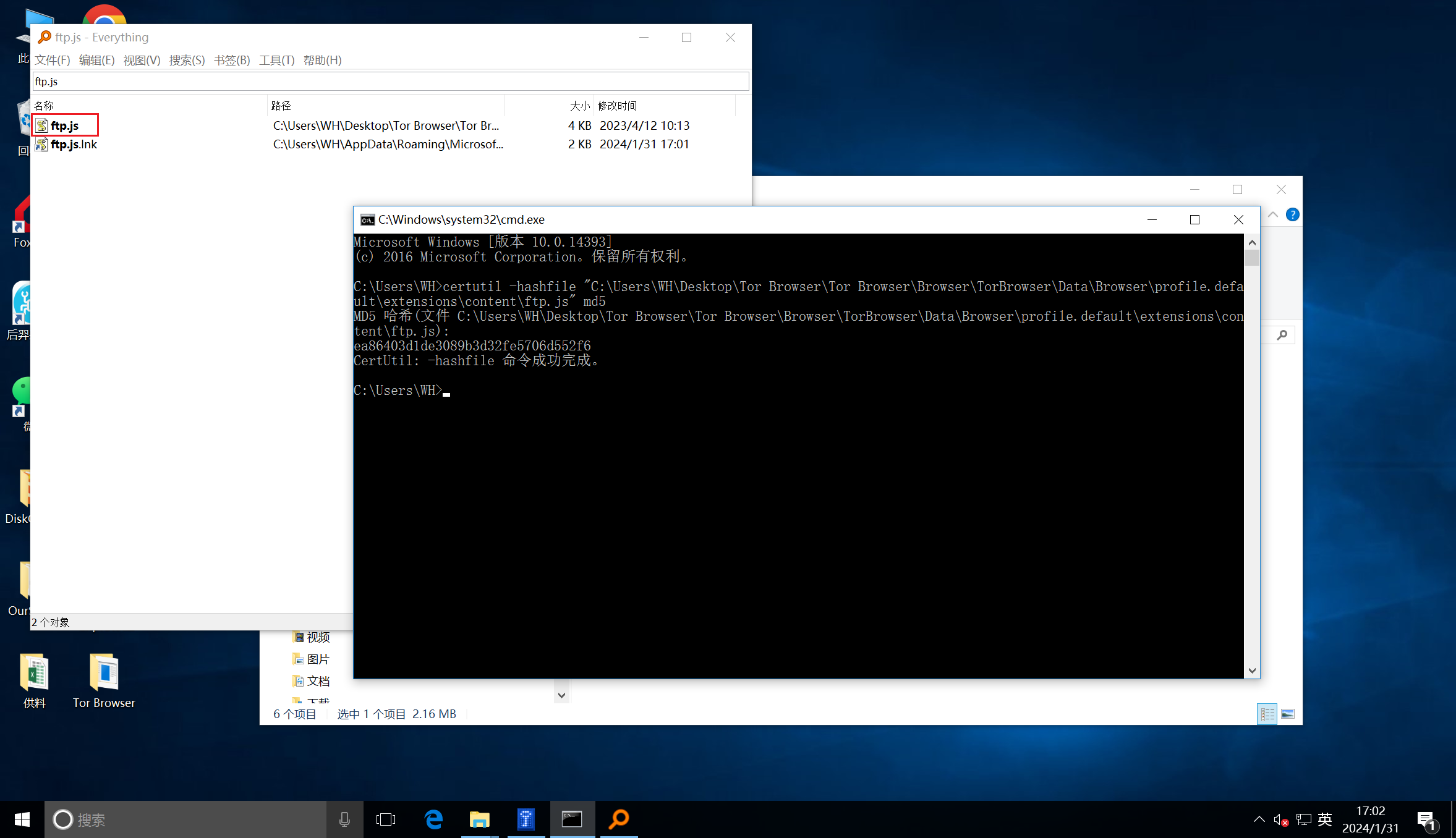Select 图片 in Explorer navigation tree
The width and height of the screenshot is (1456, 838).
[x=311, y=659]
